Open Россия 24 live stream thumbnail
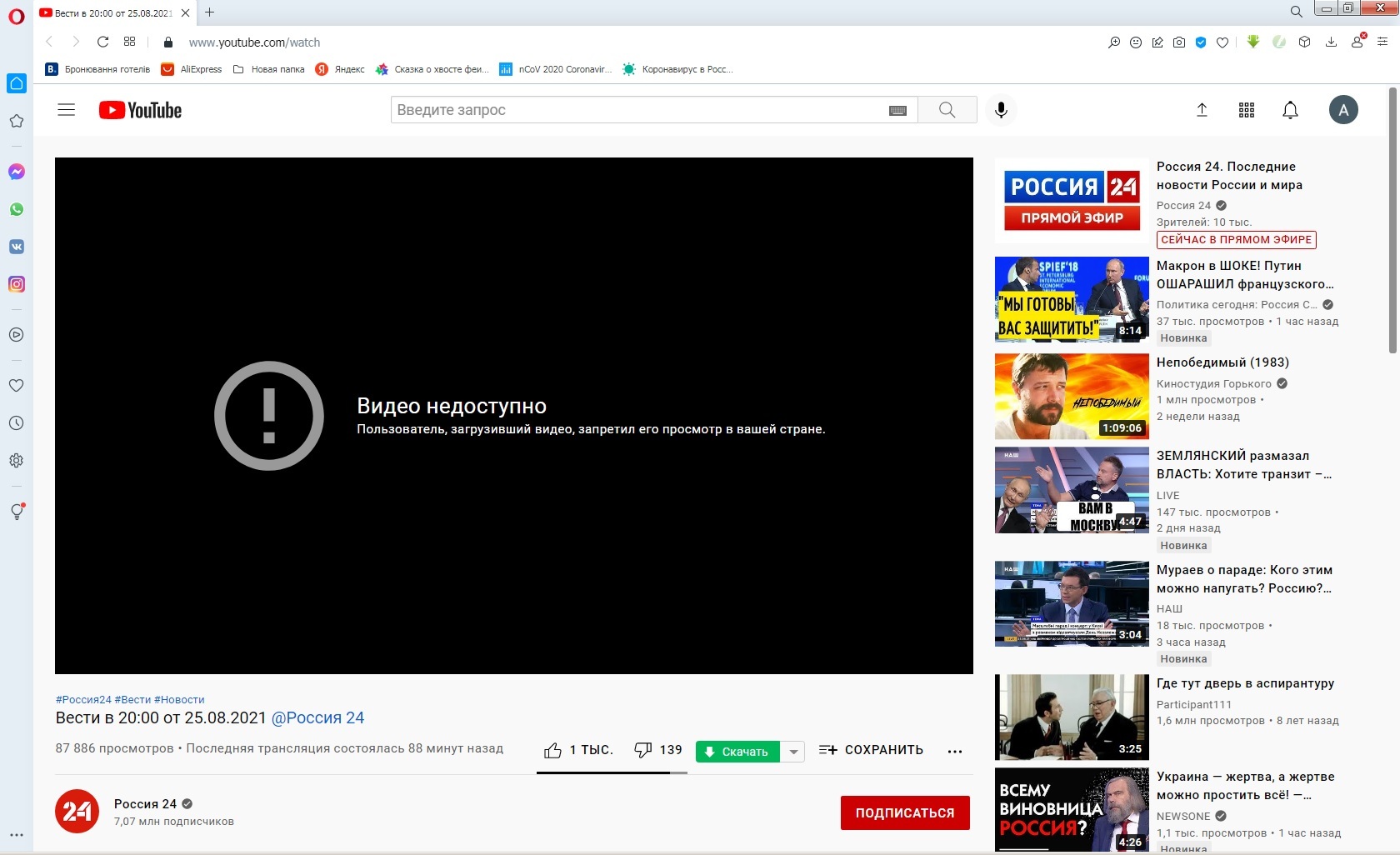Viewport: 1400px width, 855px height. tap(1072, 201)
